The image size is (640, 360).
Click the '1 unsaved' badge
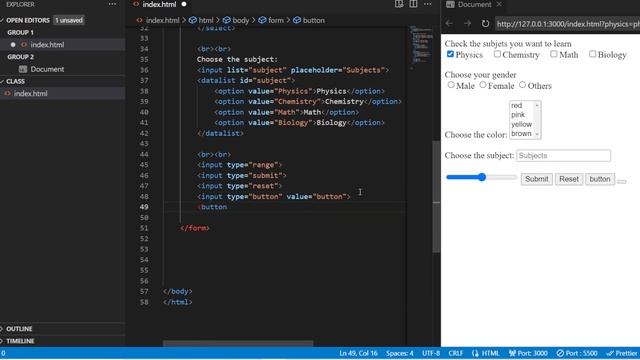tap(69, 20)
